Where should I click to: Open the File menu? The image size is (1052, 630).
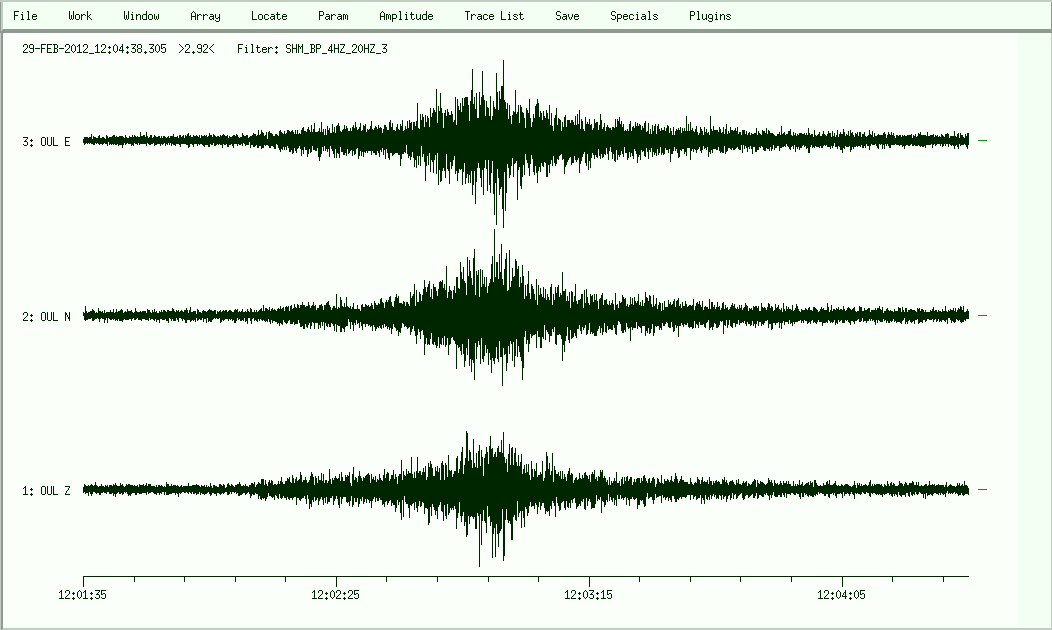[25, 16]
